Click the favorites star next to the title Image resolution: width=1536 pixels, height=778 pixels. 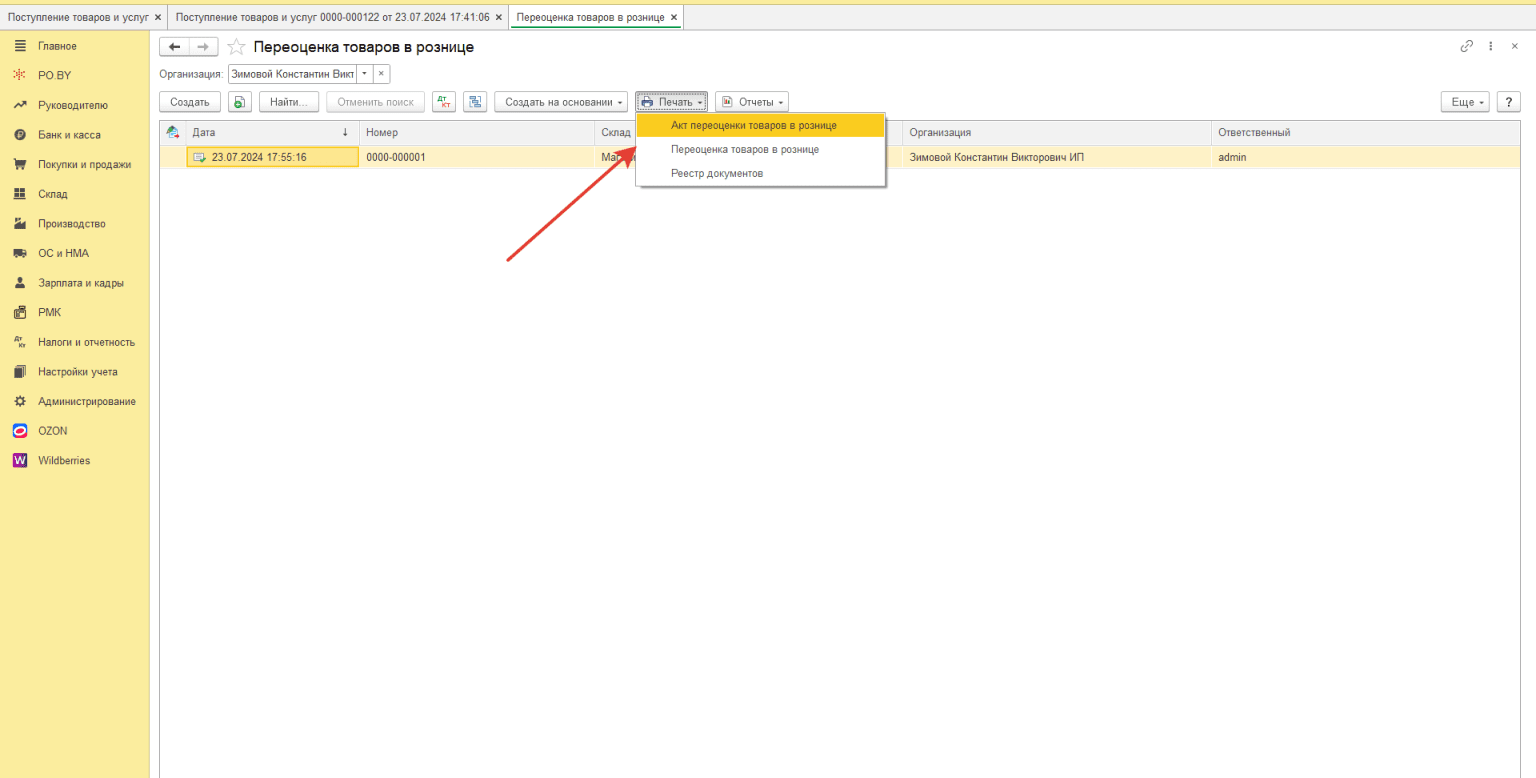pyautogui.click(x=236, y=47)
